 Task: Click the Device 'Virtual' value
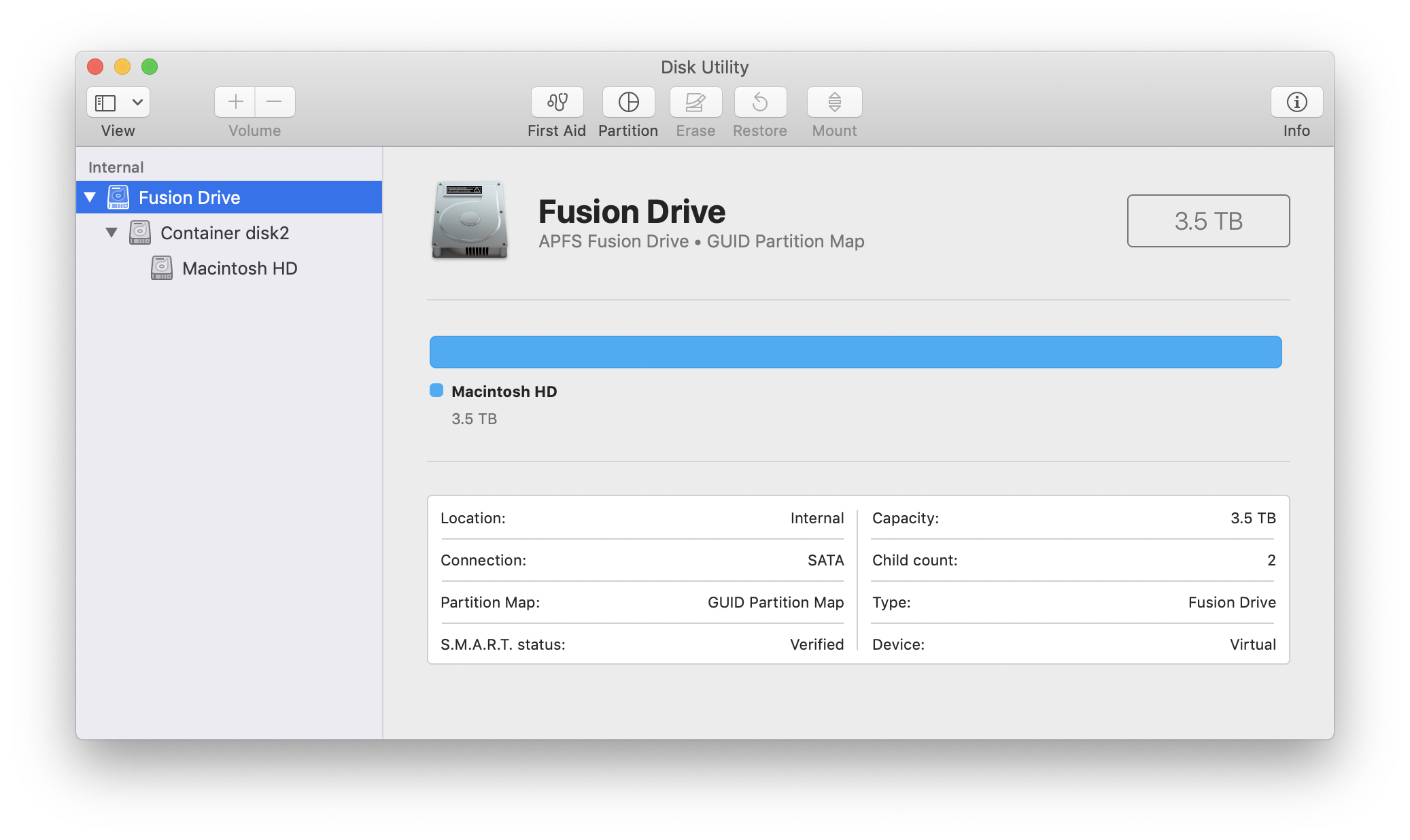(1252, 644)
